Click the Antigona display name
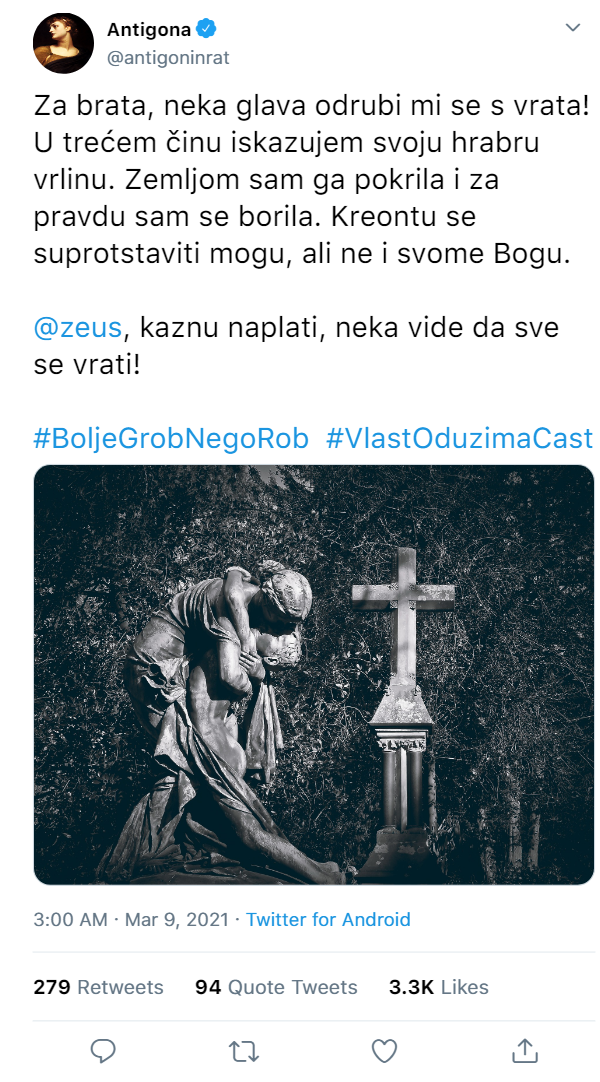Screen dimensions: 600x1082 coord(149,29)
